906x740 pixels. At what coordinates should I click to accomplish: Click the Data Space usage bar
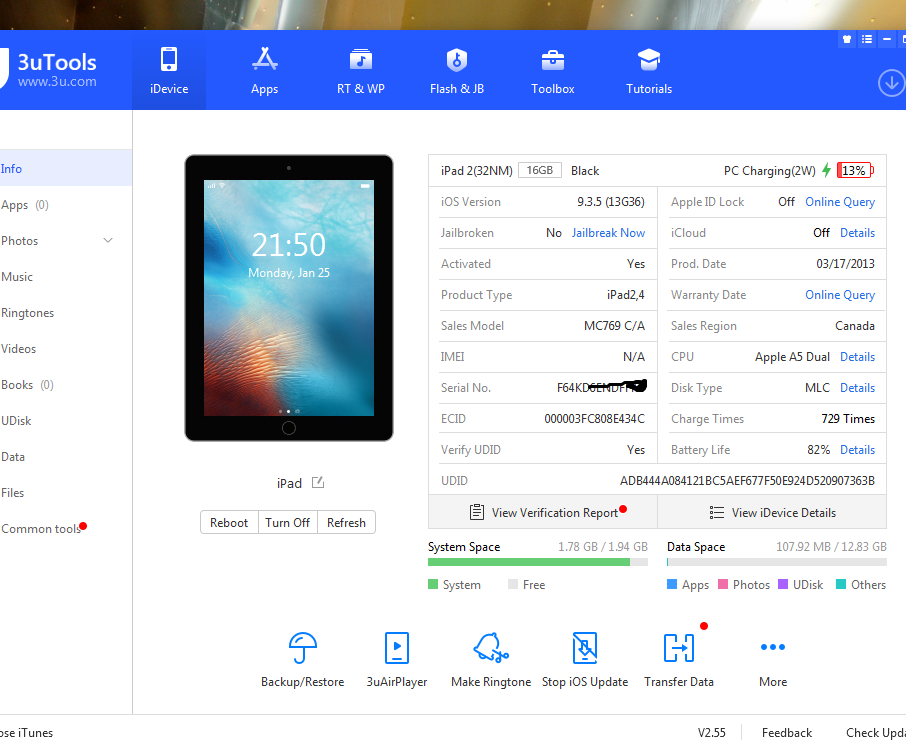pos(777,562)
